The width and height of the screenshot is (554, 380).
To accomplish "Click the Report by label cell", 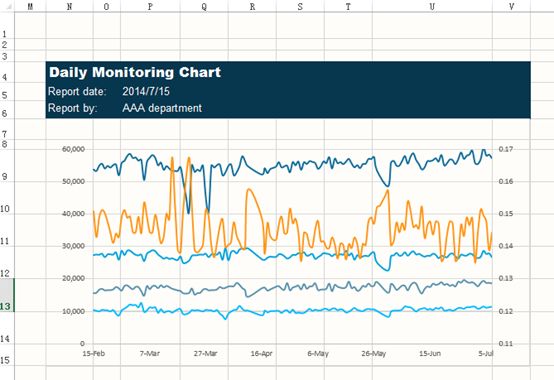I will pyautogui.click(x=72, y=108).
